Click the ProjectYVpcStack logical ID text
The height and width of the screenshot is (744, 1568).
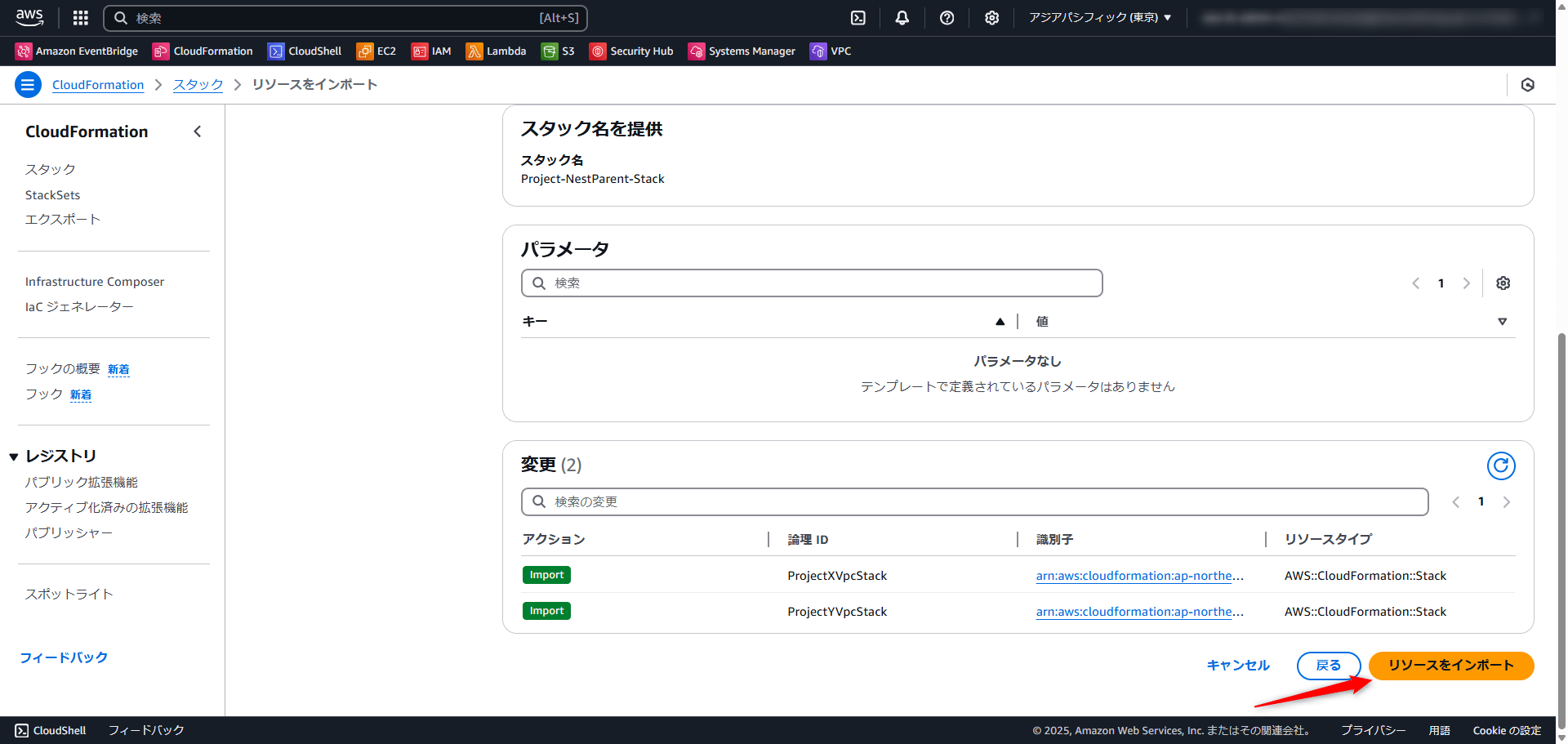837,611
